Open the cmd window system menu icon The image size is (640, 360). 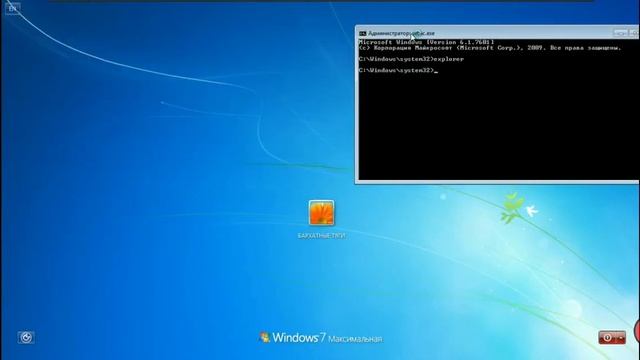tap(362, 33)
